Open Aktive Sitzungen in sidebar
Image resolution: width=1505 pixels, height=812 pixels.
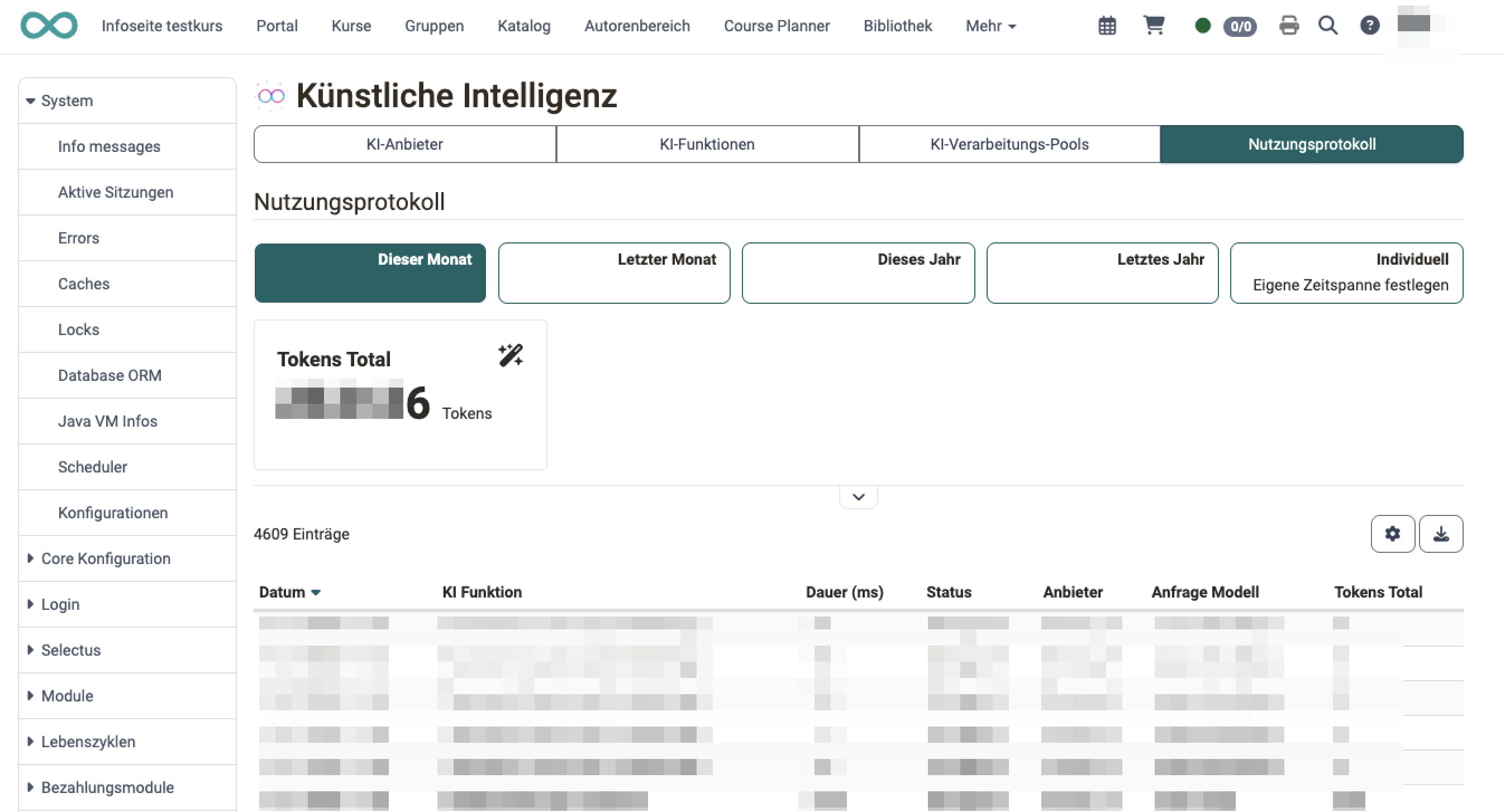[x=127, y=192]
